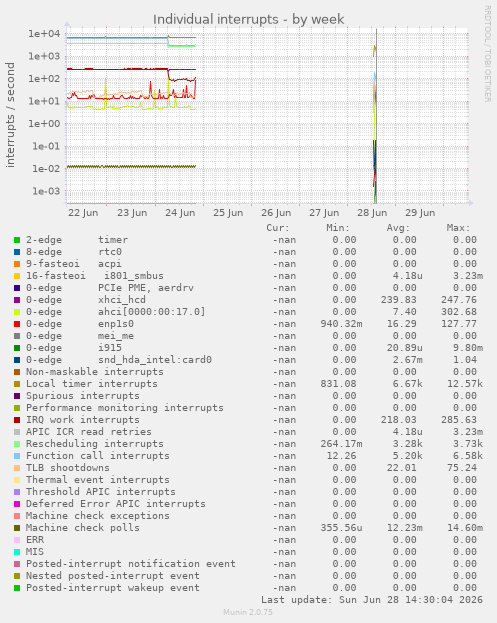
Task: Click the green swatch beside 2-edge timer
Action: pos(17,240)
